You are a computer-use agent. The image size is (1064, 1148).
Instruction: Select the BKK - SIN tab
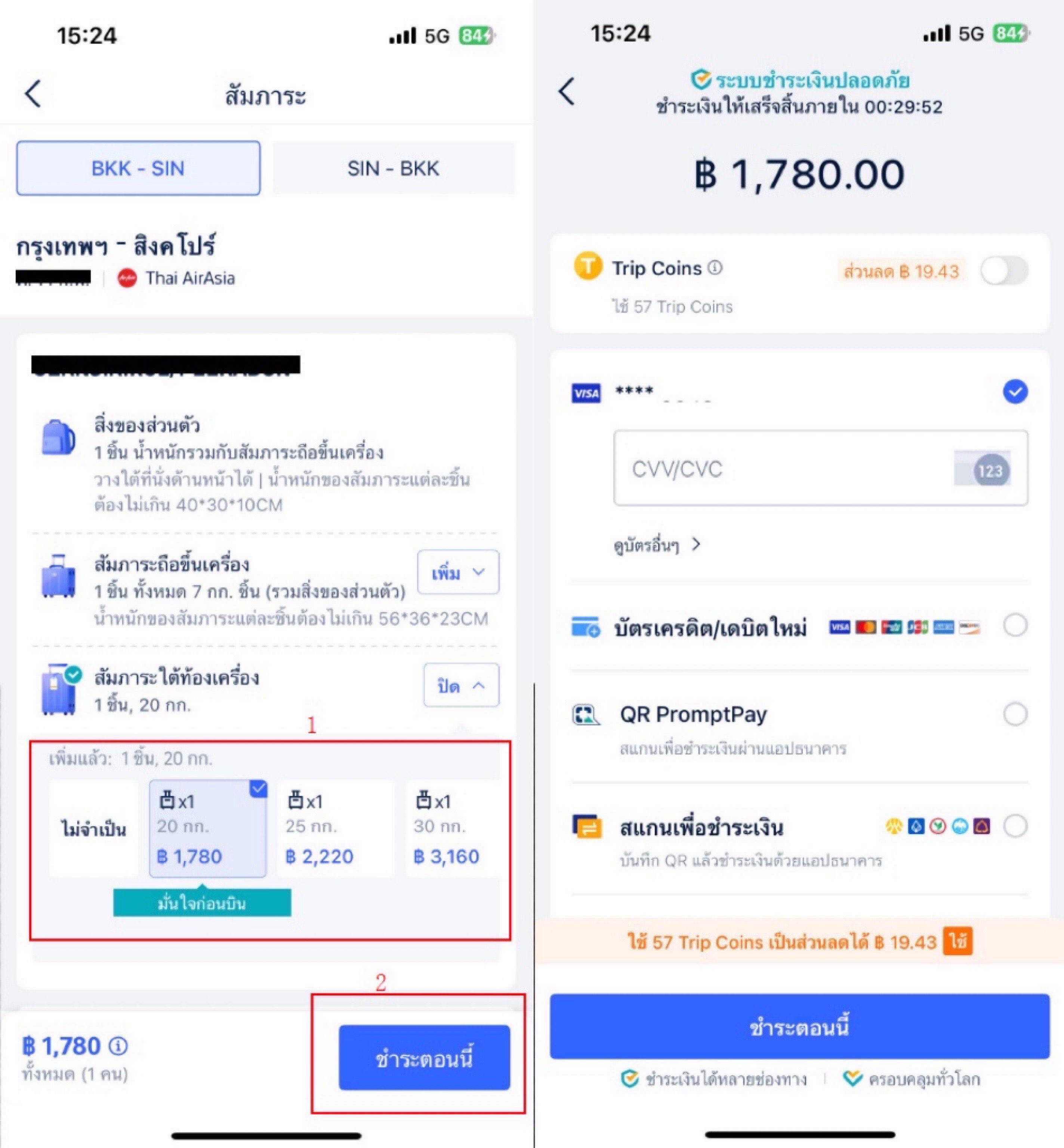pos(138,168)
